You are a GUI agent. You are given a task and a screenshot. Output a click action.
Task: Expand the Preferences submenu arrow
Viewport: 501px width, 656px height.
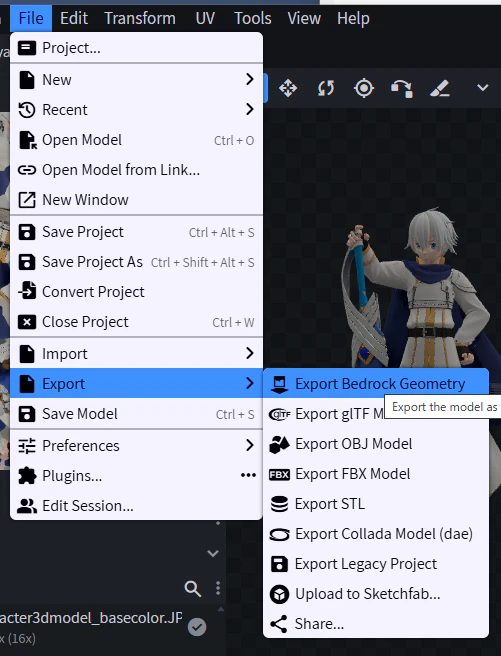(250, 445)
